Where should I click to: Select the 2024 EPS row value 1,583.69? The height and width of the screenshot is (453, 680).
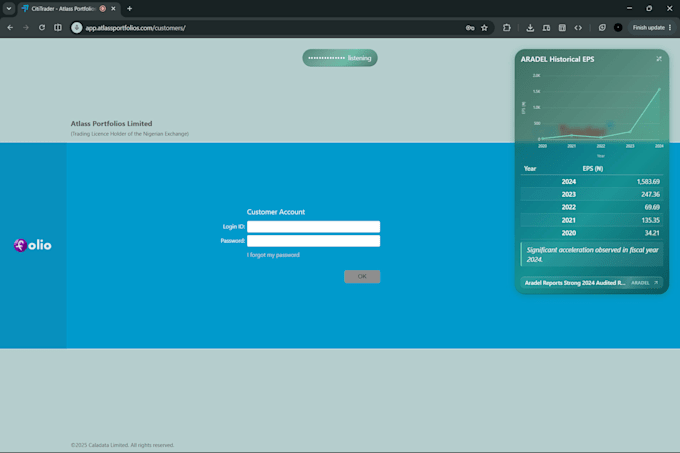(x=648, y=182)
